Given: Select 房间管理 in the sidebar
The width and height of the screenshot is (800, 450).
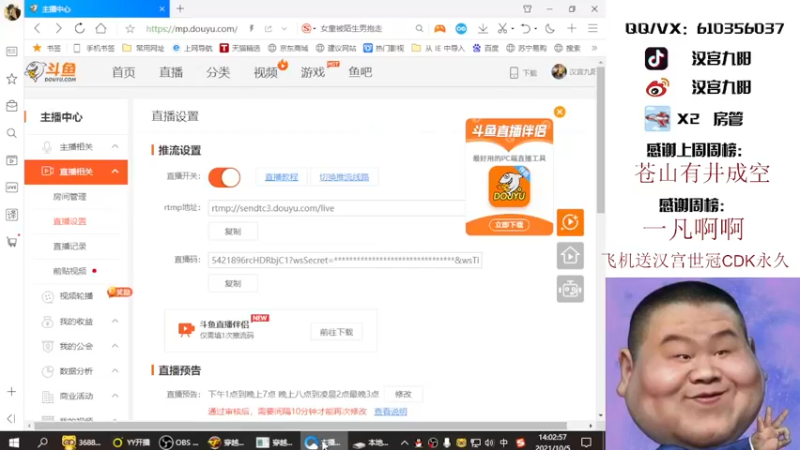Looking at the screenshot, I should 70,196.
